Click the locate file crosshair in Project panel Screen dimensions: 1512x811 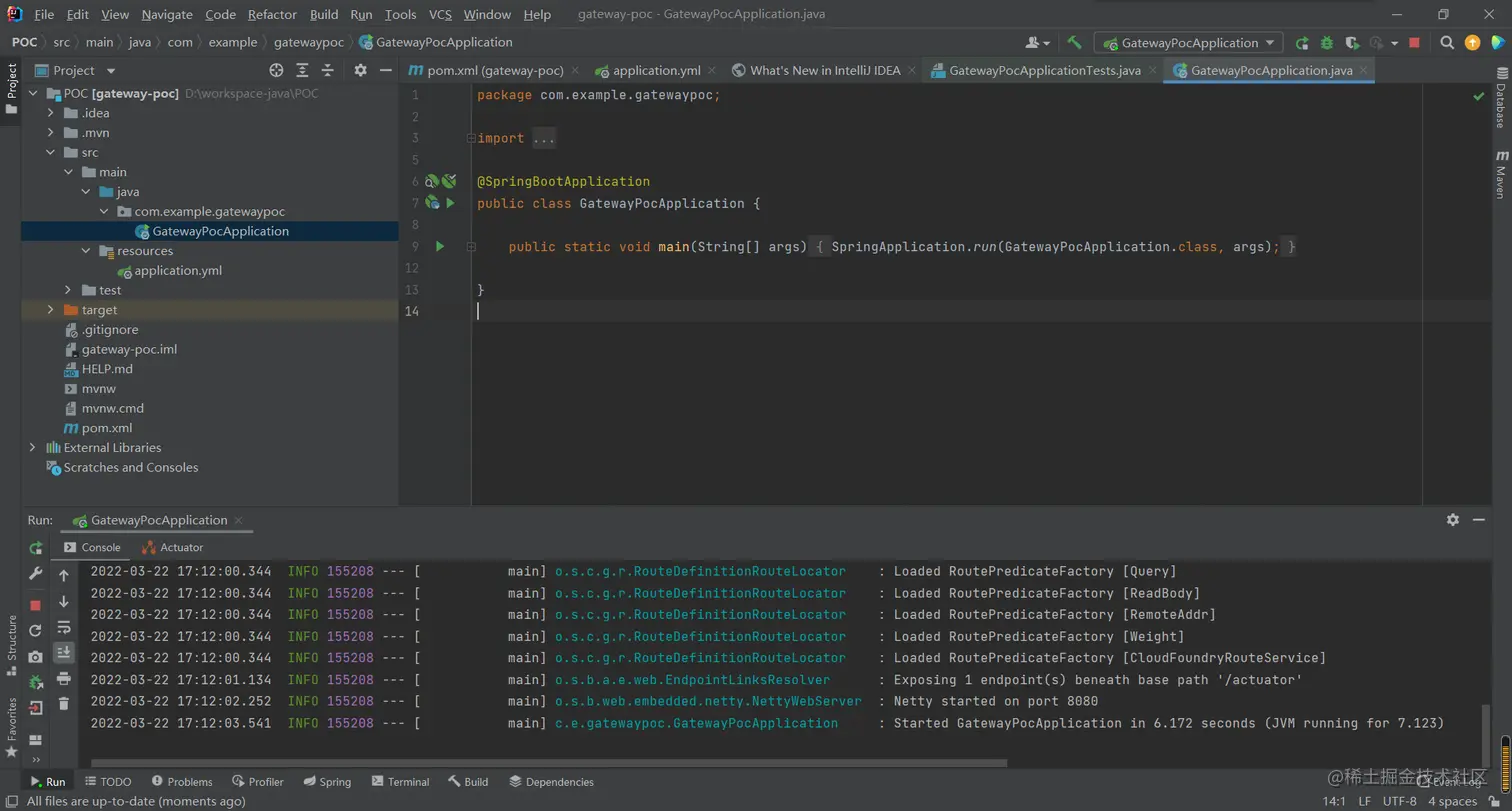[x=277, y=70]
